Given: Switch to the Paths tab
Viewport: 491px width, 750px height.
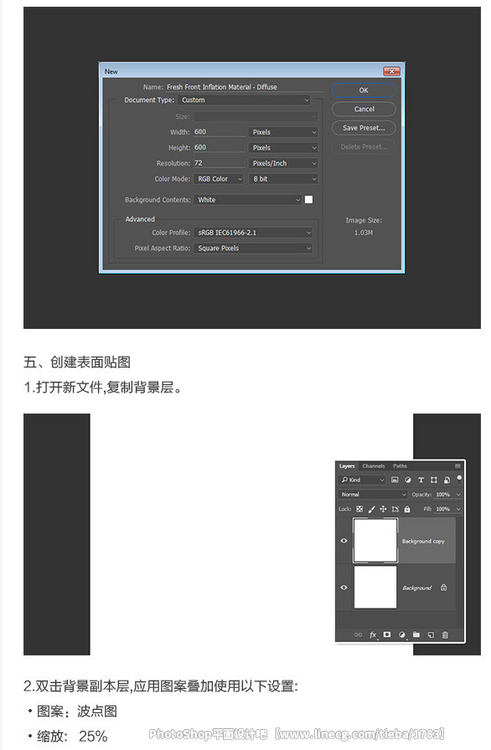Looking at the screenshot, I should click(400, 466).
